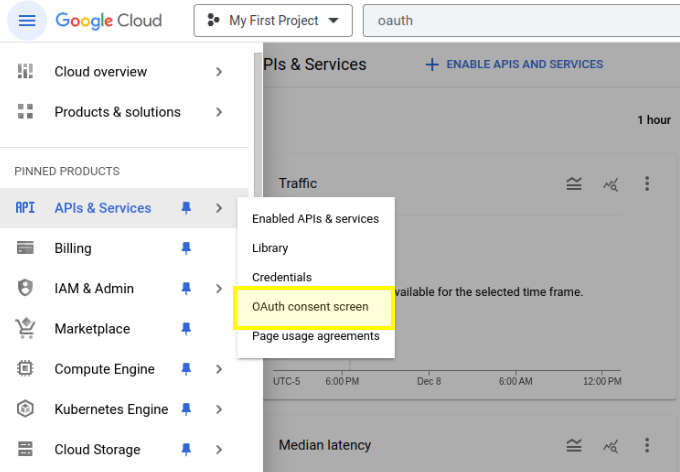Click the Cloud Storage label
The height and width of the screenshot is (472, 680).
tap(97, 449)
